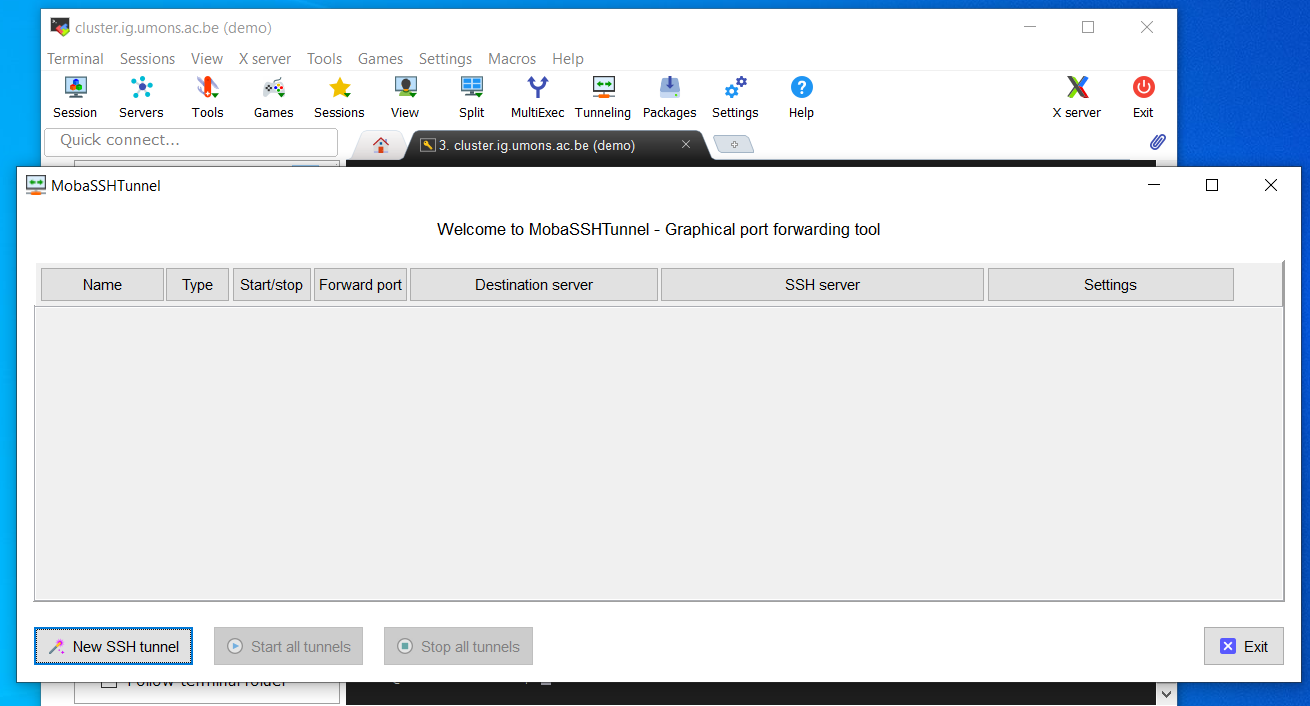
Task: Click the Quick connect input field
Action: click(x=190, y=141)
